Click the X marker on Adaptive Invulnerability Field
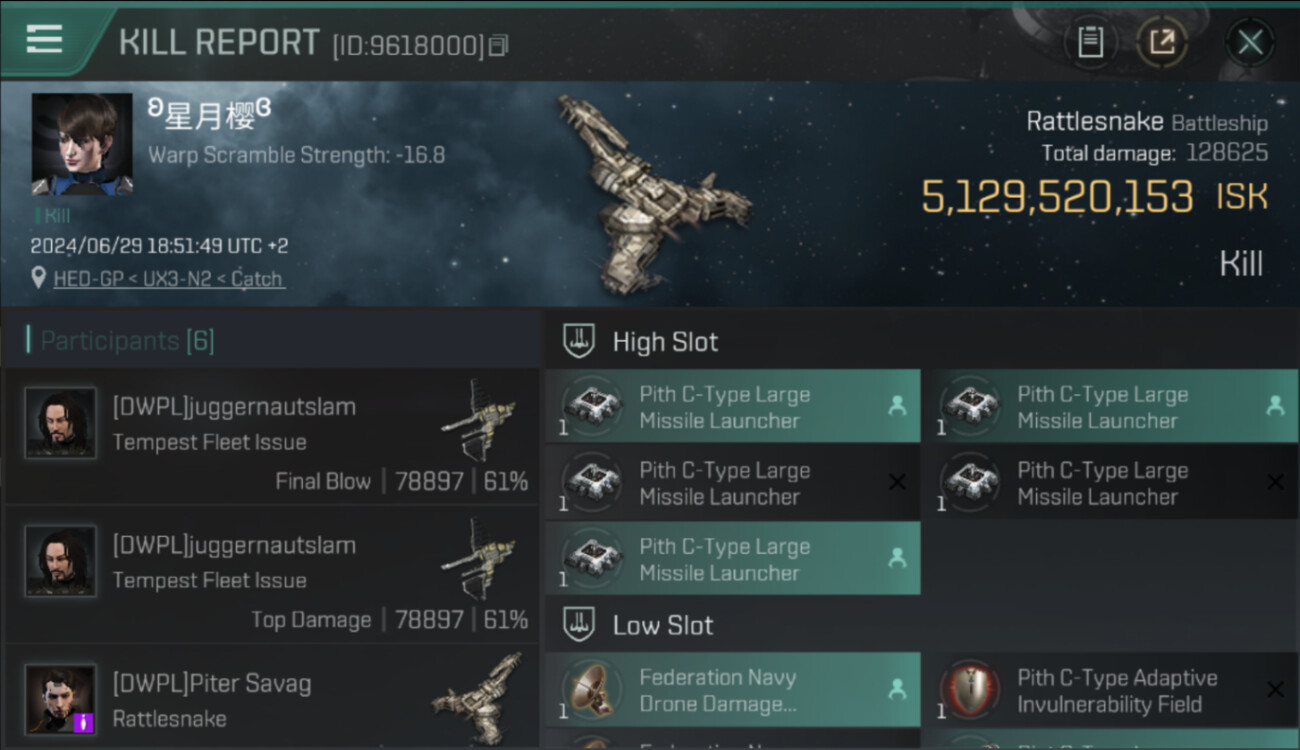This screenshot has height=750, width=1300. pyautogui.click(x=1274, y=689)
